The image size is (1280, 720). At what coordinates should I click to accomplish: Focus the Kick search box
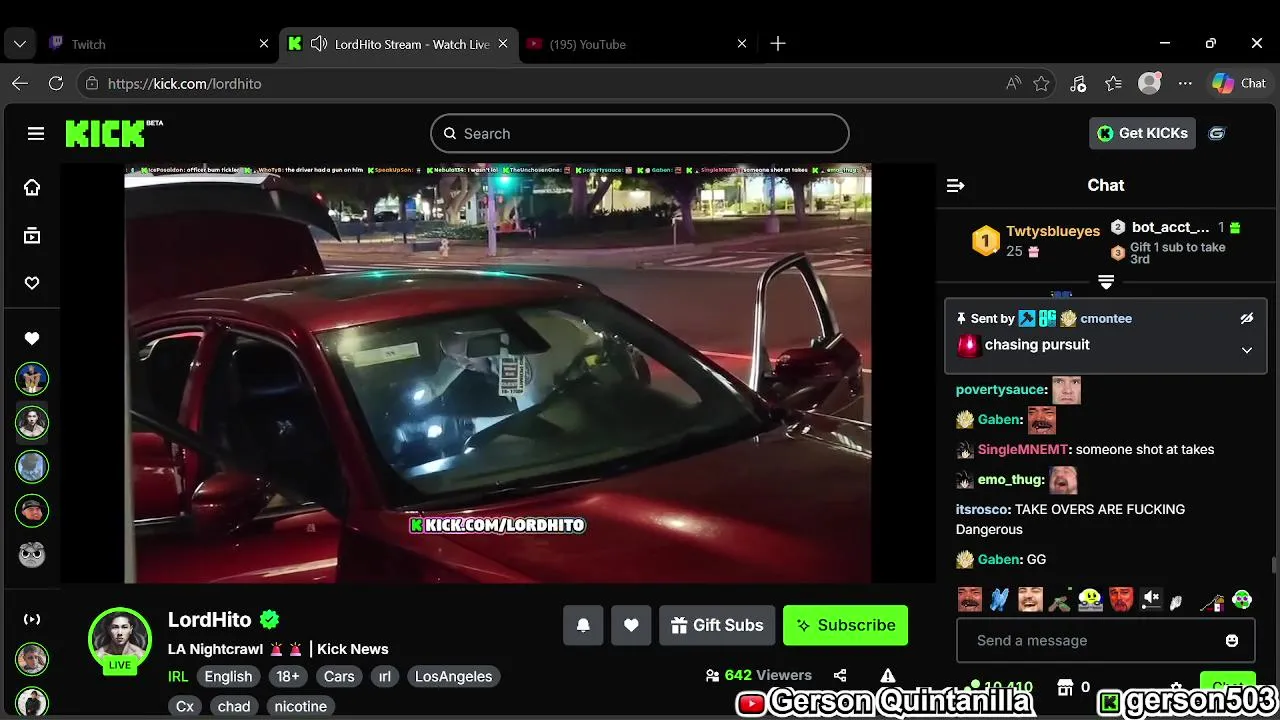click(640, 133)
